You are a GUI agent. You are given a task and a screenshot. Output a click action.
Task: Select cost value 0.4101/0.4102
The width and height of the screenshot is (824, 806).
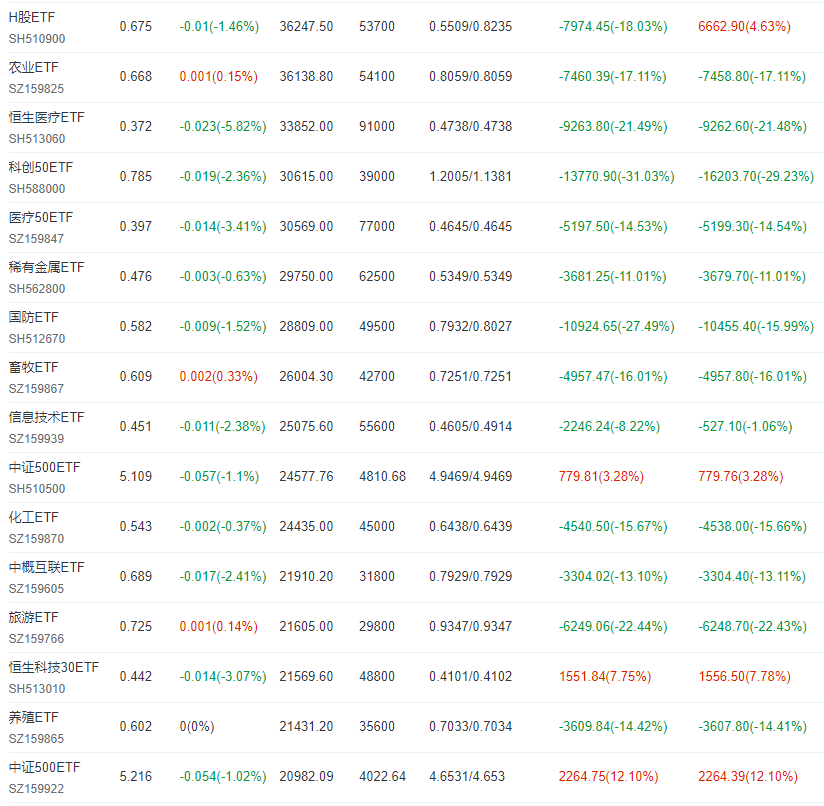click(x=470, y=676)
